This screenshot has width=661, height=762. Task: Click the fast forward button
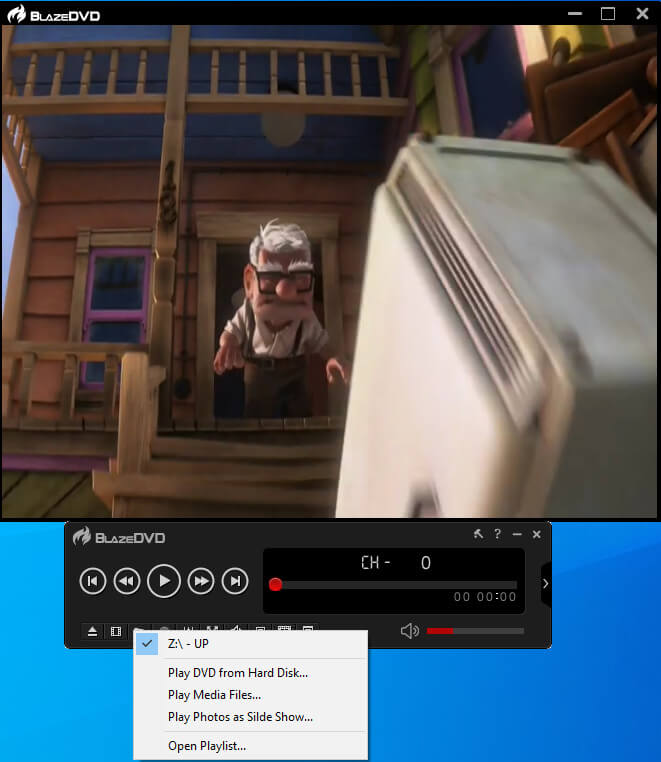(201, 581)
